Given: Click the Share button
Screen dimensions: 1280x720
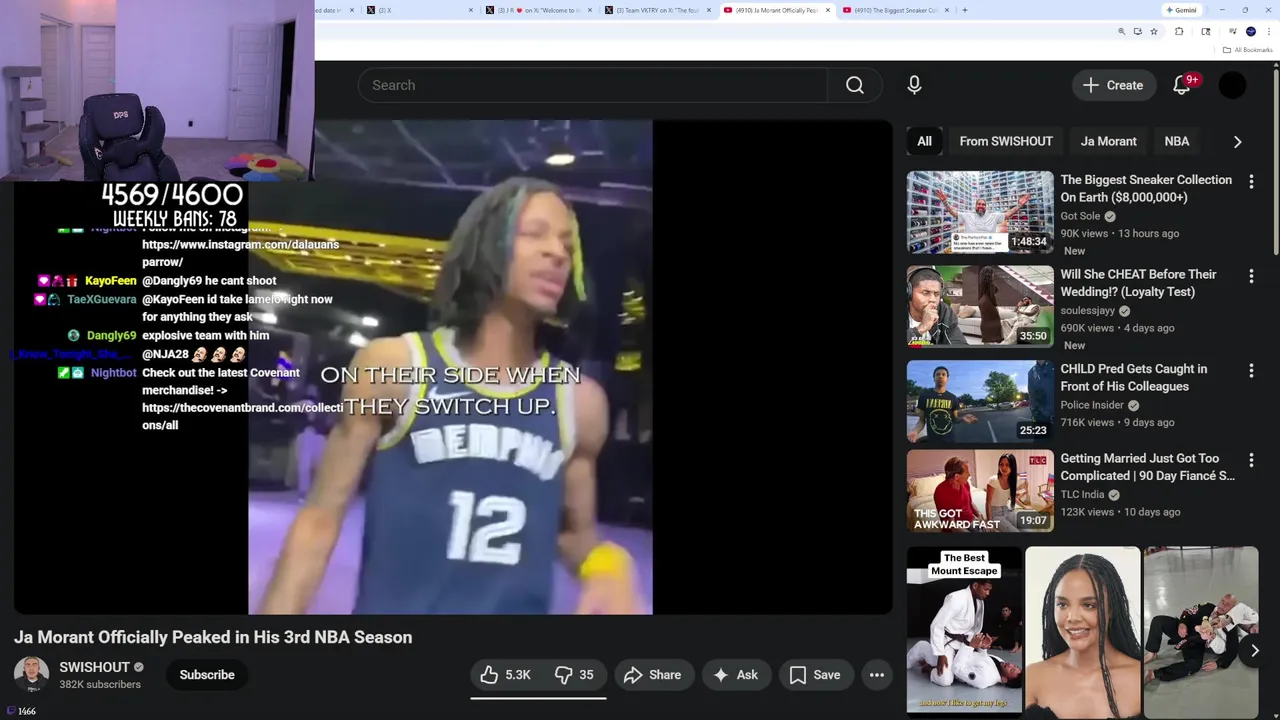Looking at the screenshot, I should pyautogui.click(x=652, y=675).
